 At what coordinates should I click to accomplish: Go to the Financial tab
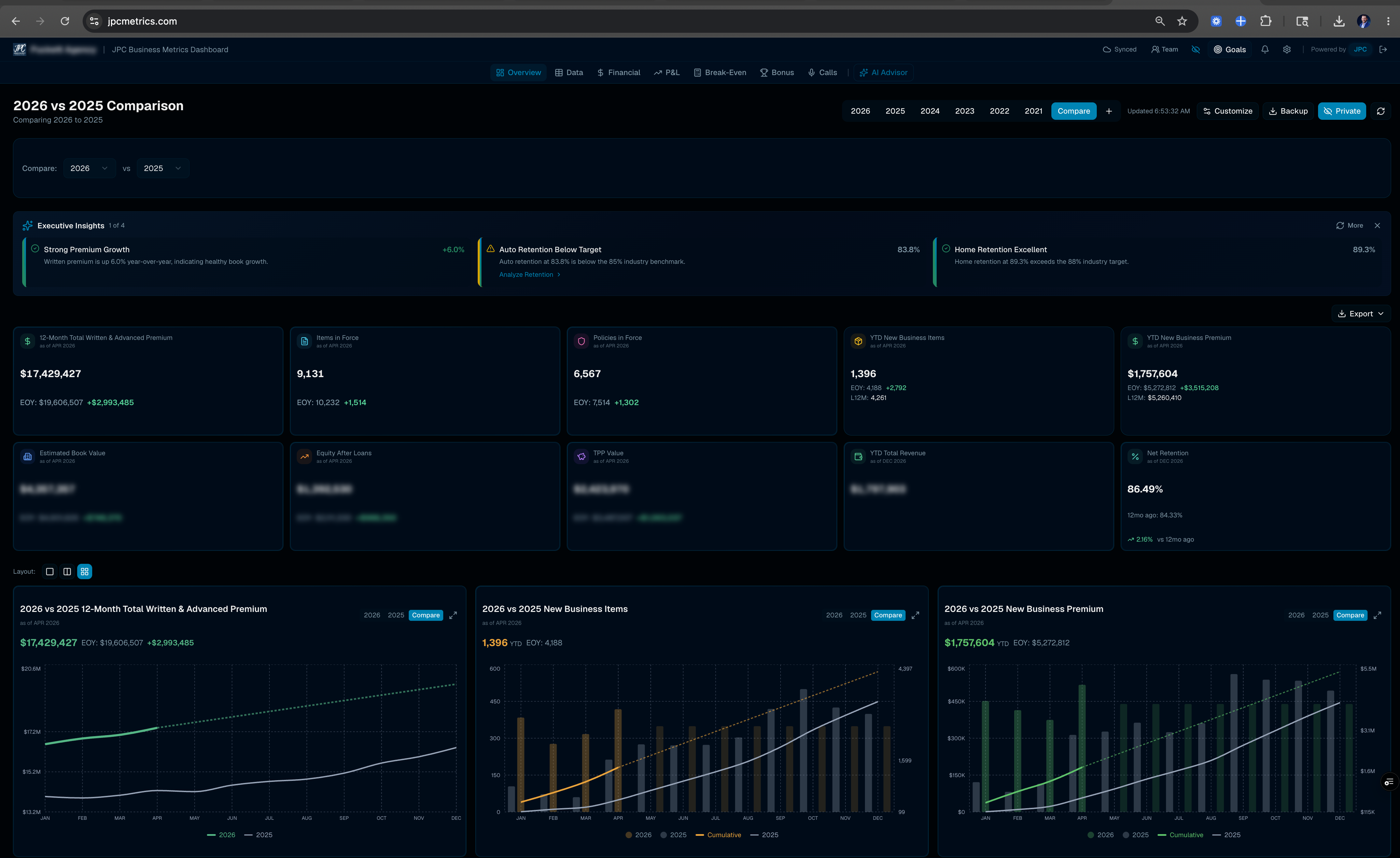pos(618,73)
